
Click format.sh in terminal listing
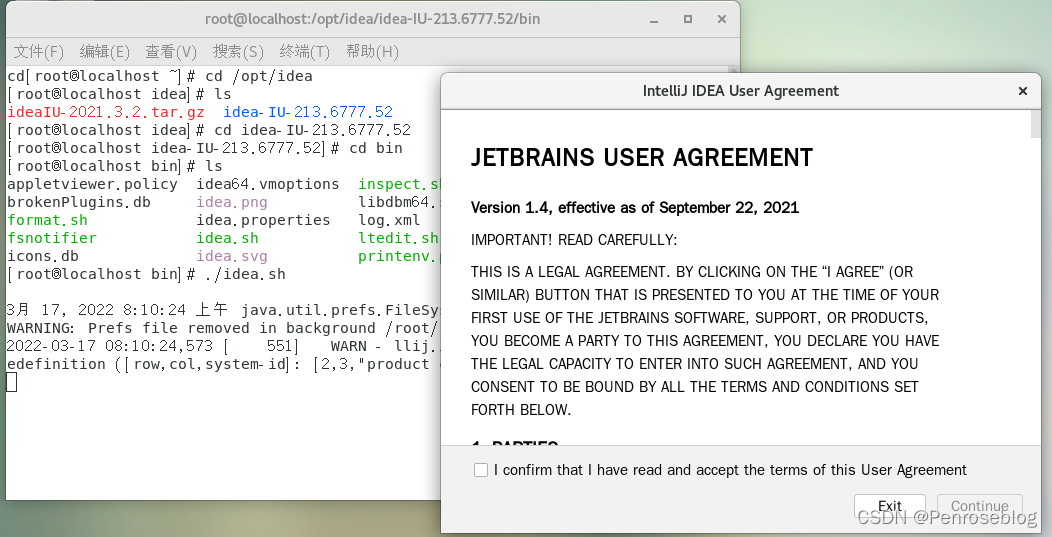(x=47, y=220)
